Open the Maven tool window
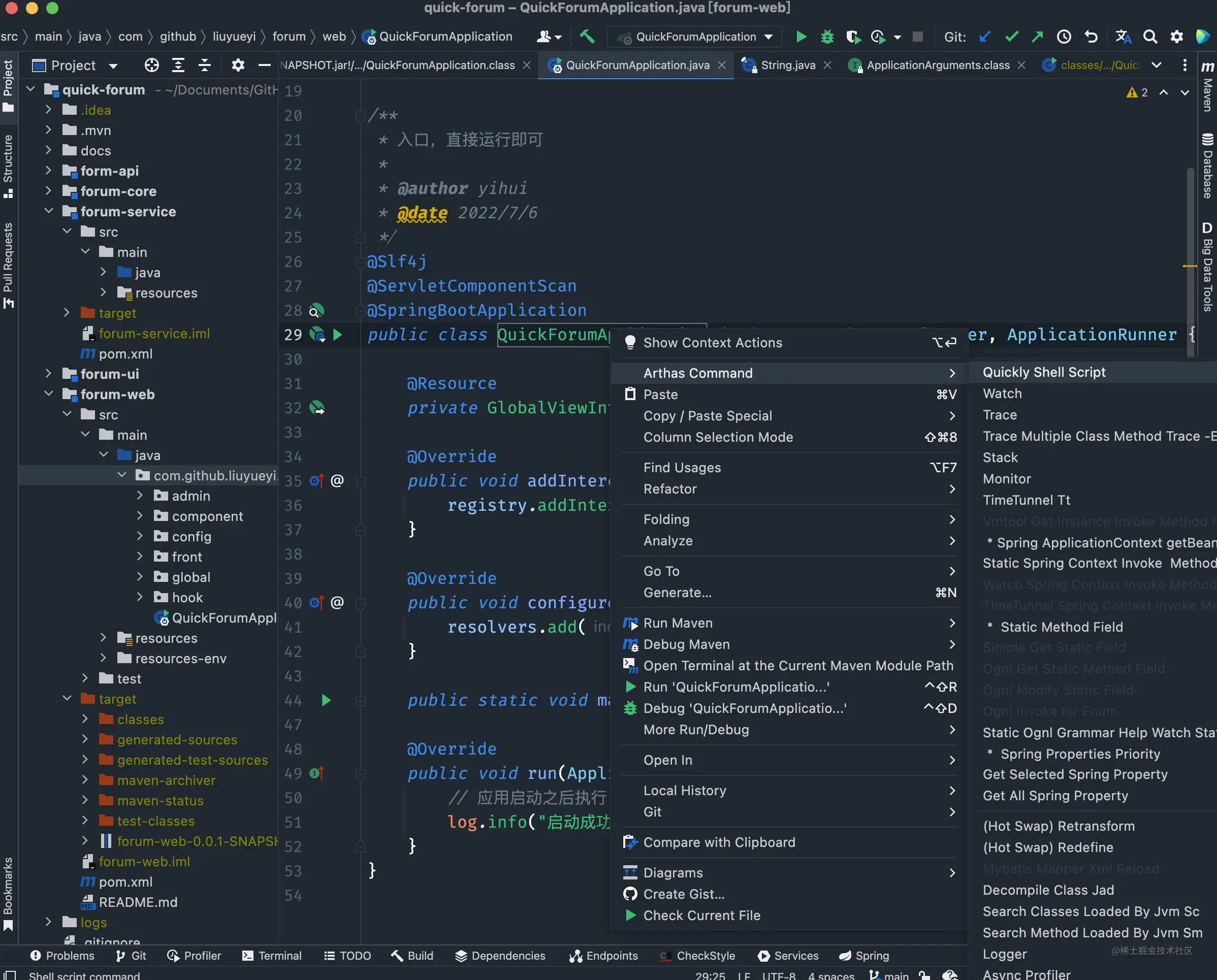The width and height of the screenshot is (1217, 980). click(1207, 87)
